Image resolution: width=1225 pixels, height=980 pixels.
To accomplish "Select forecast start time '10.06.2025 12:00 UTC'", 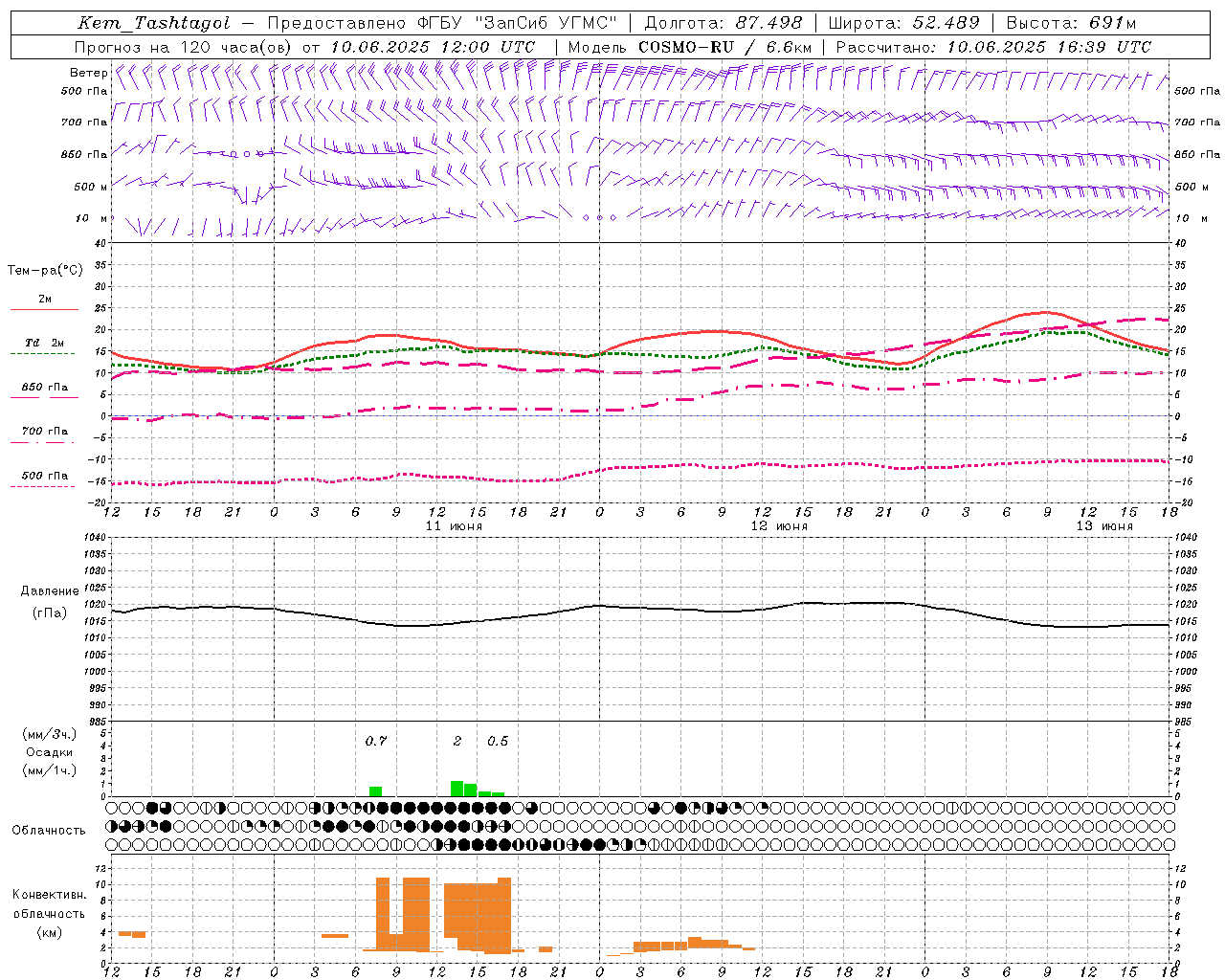I will pos(433,47).
